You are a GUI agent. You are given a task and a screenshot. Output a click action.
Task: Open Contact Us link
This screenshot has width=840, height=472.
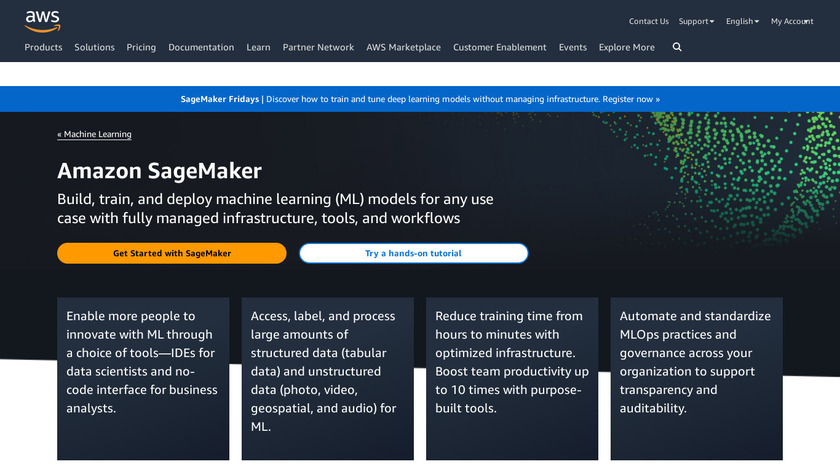649,21
